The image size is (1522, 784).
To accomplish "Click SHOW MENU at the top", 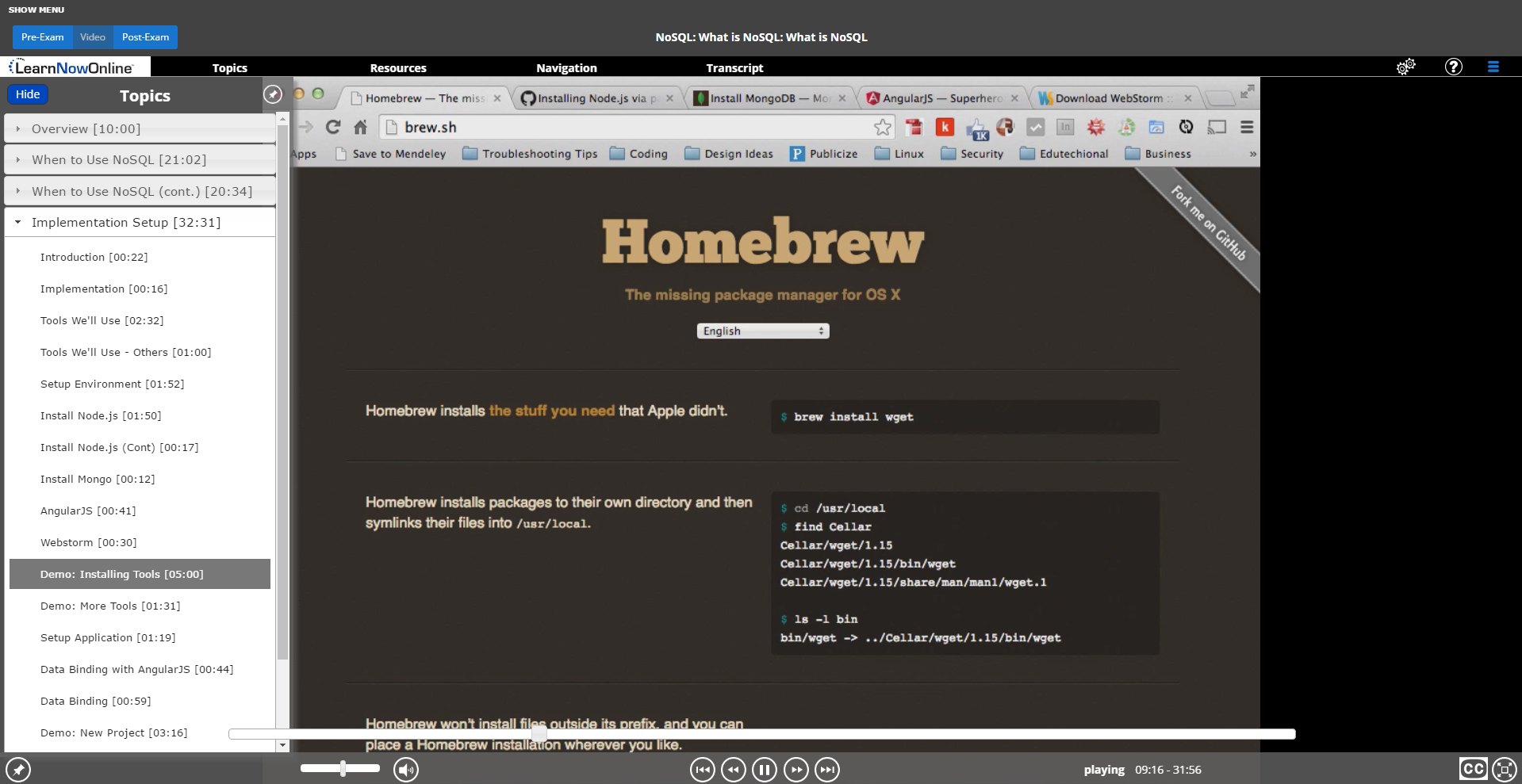I will 35,10.
